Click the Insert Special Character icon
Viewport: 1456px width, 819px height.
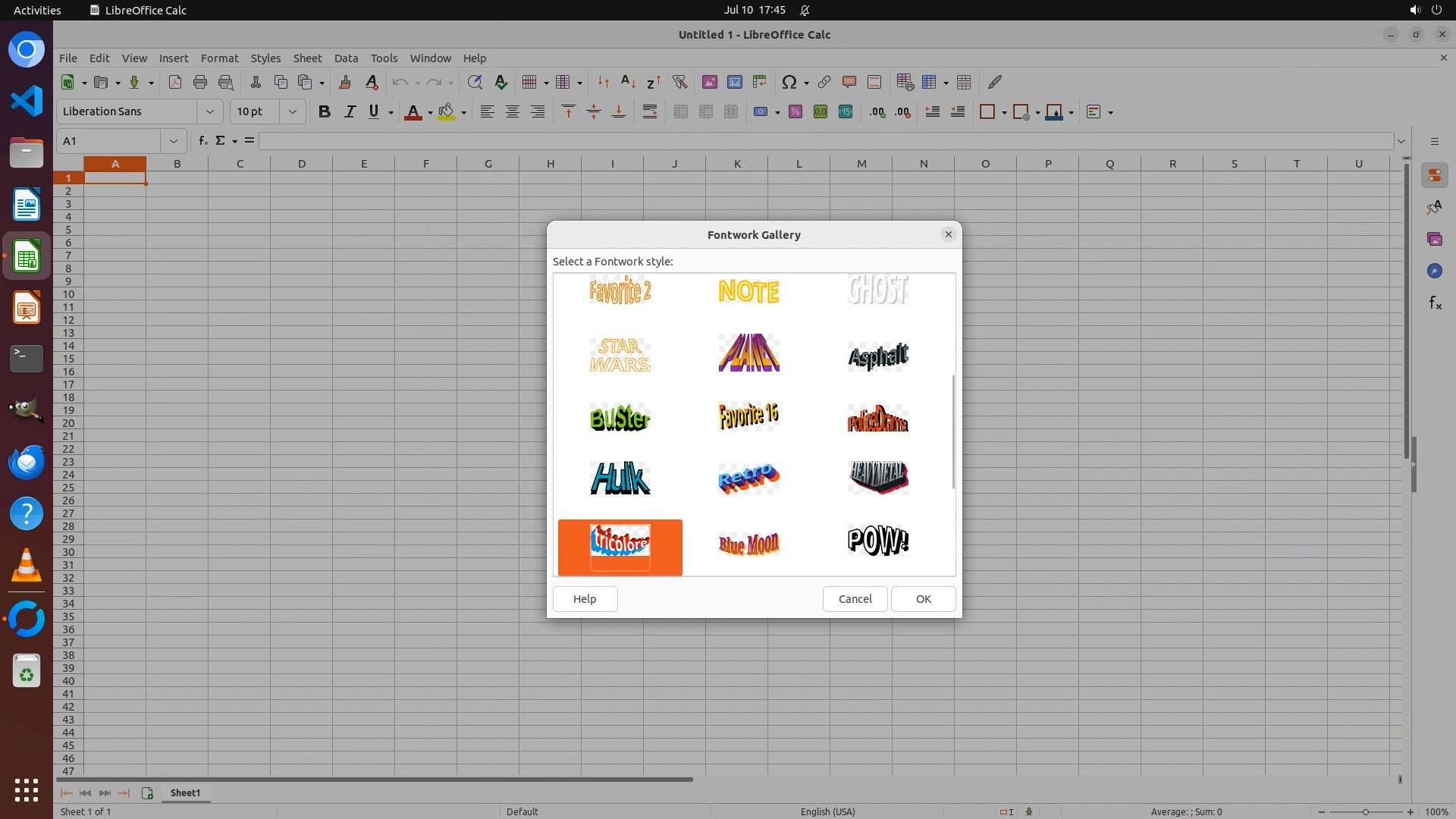[789, 82]
